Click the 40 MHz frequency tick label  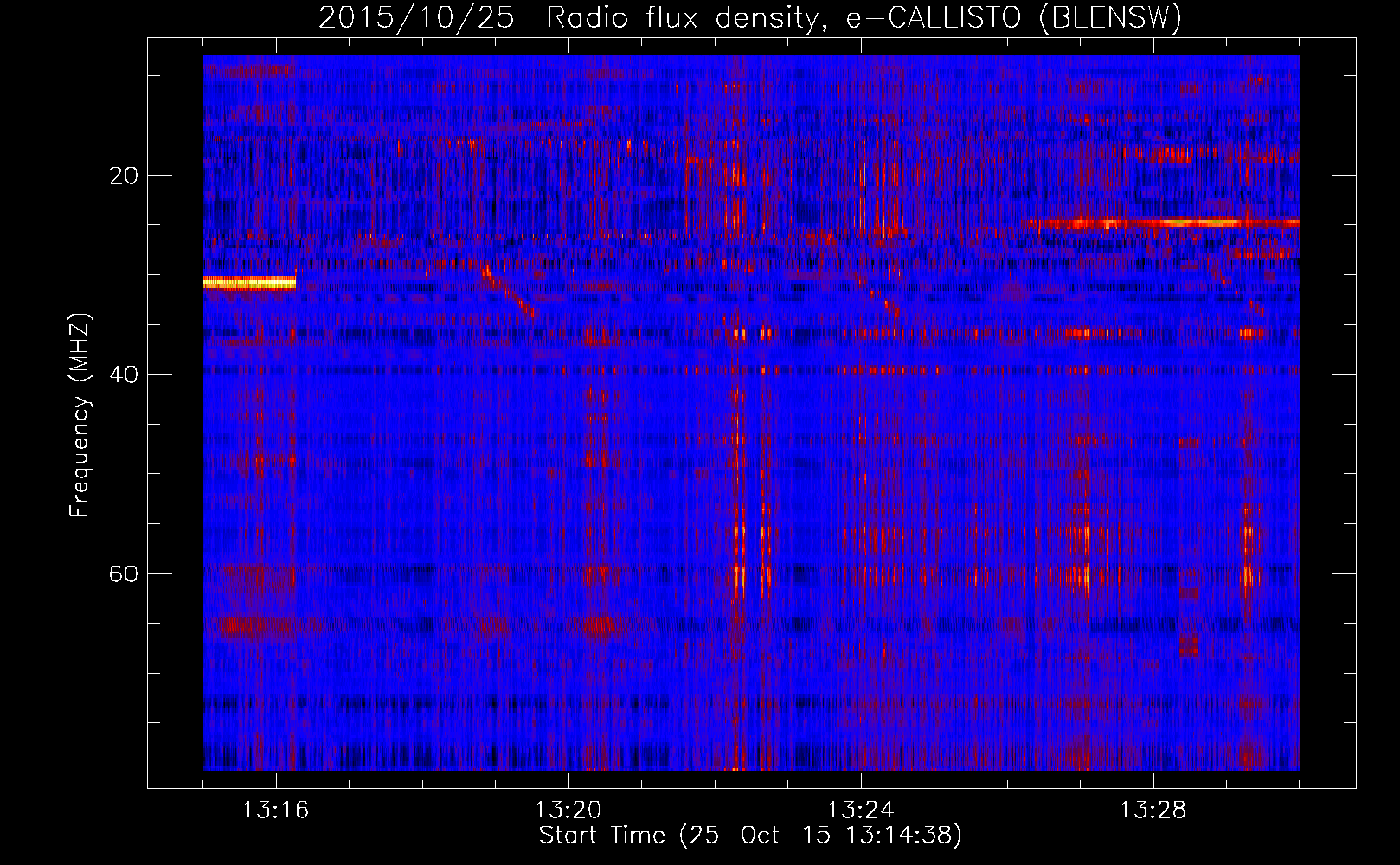pos(124,375)
